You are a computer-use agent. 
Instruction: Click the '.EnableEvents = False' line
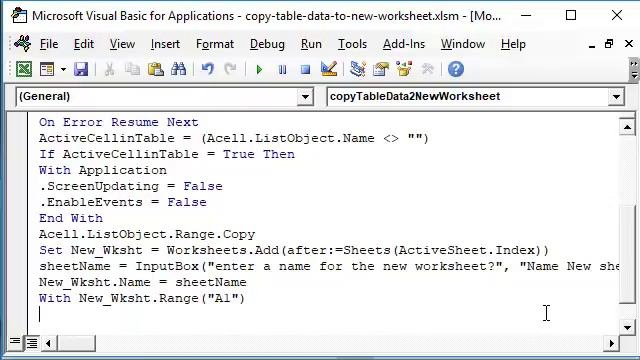(x=123, y=202)
